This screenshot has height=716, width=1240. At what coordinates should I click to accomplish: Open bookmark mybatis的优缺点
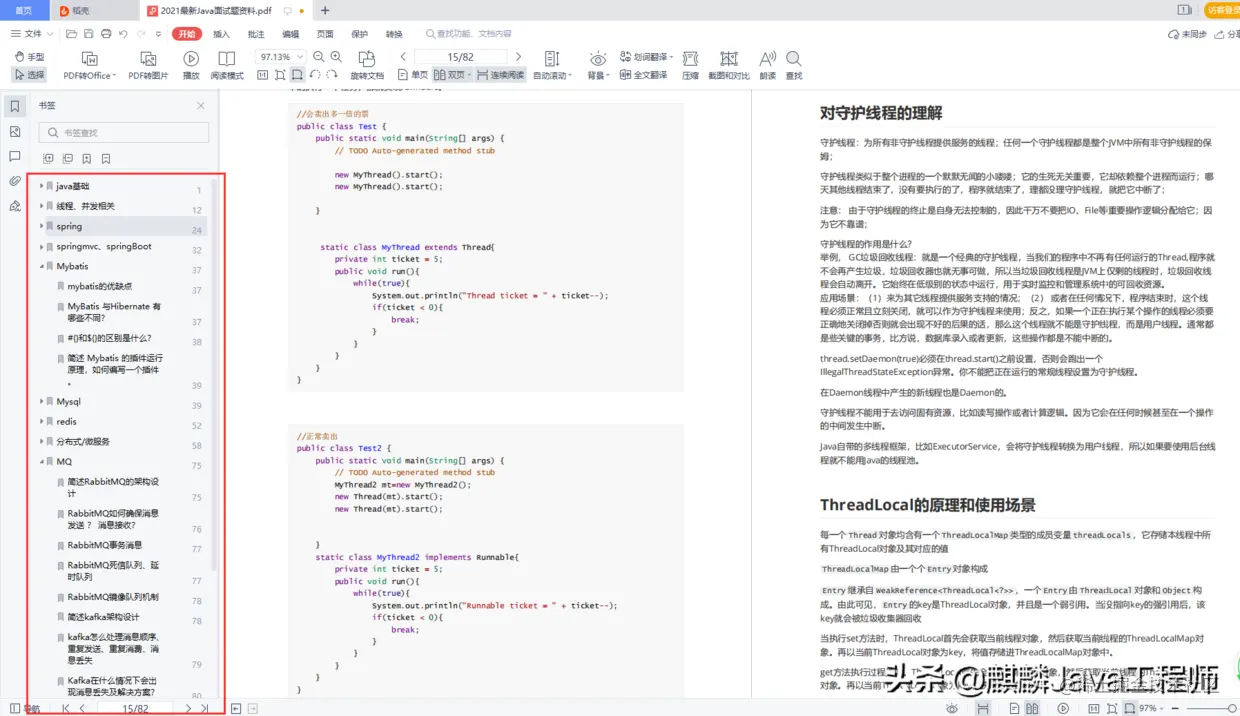(99, 286)
